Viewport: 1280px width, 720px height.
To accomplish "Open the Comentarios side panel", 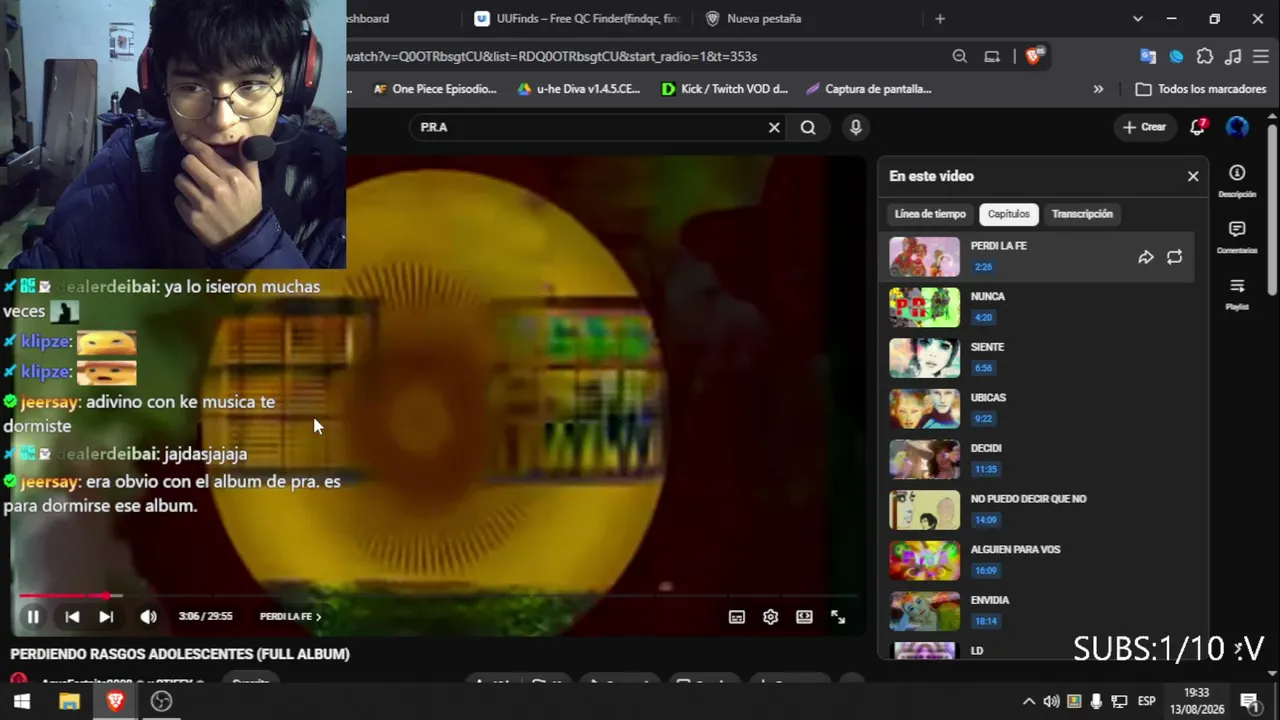I will tap(1237, 237).
